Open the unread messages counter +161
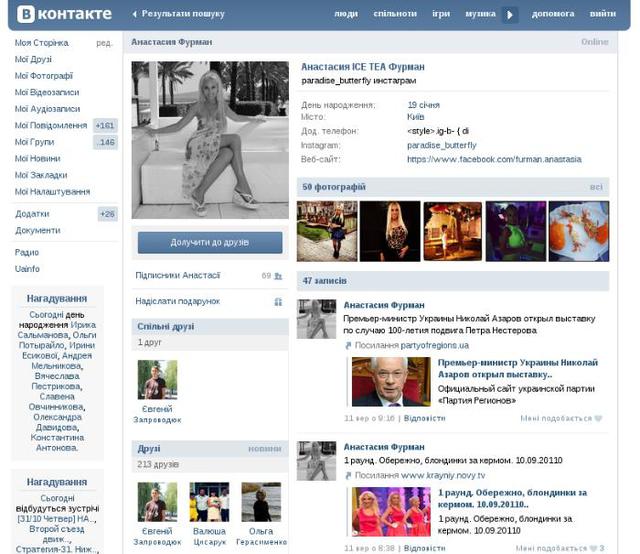640x554 pixels. coord(105,125)
